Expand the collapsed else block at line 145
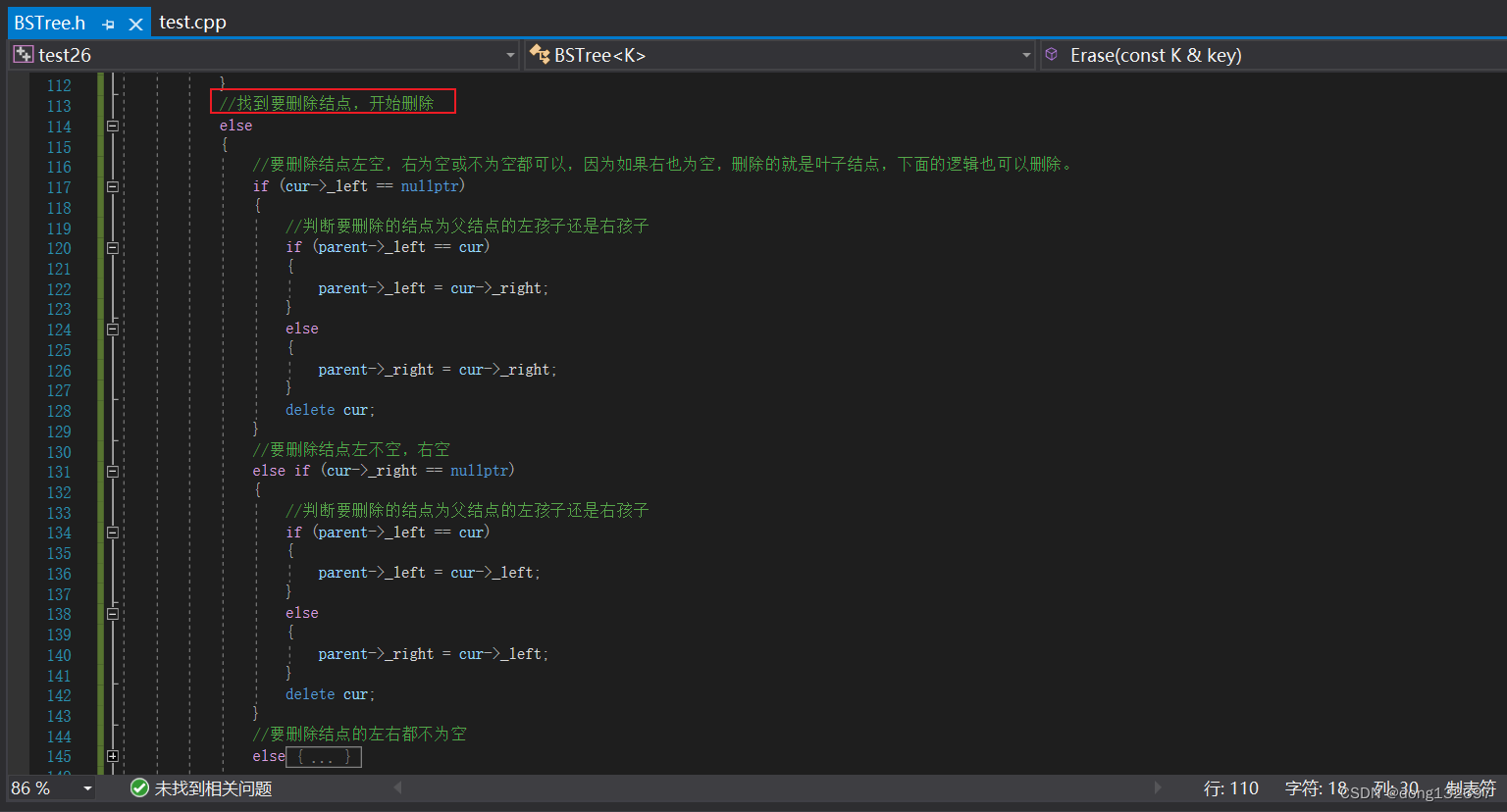Viewport: 1507px width, 812px height. tap(113, 756)
